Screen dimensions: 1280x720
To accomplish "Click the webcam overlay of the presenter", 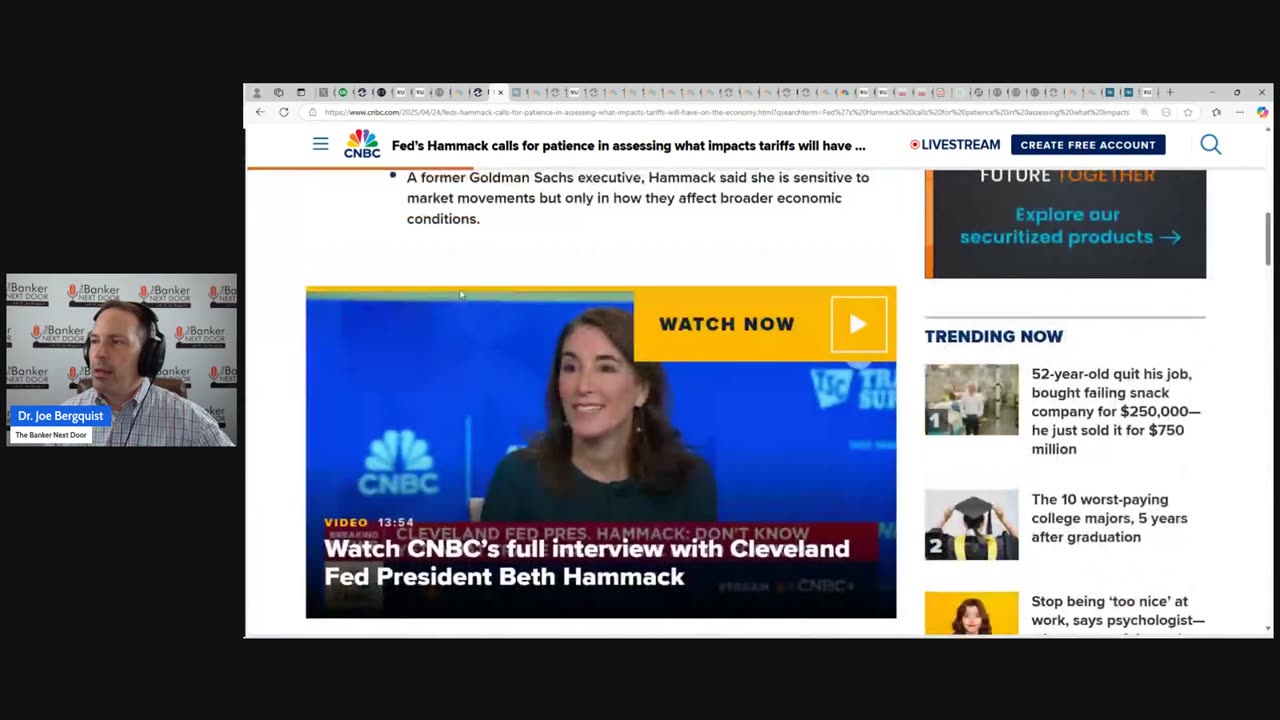I will point(121,360).
